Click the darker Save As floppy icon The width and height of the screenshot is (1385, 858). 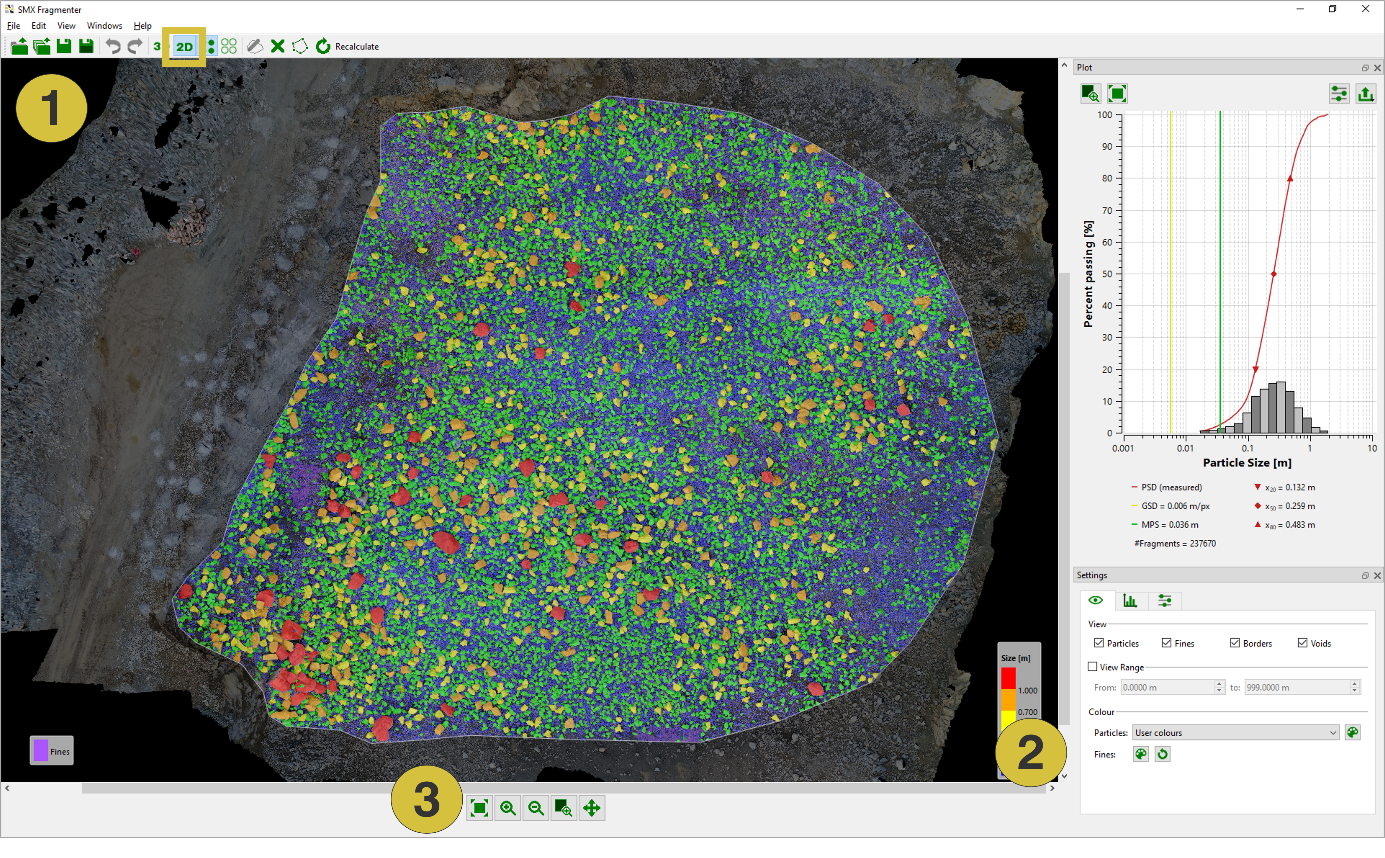(x=86, y=46)
